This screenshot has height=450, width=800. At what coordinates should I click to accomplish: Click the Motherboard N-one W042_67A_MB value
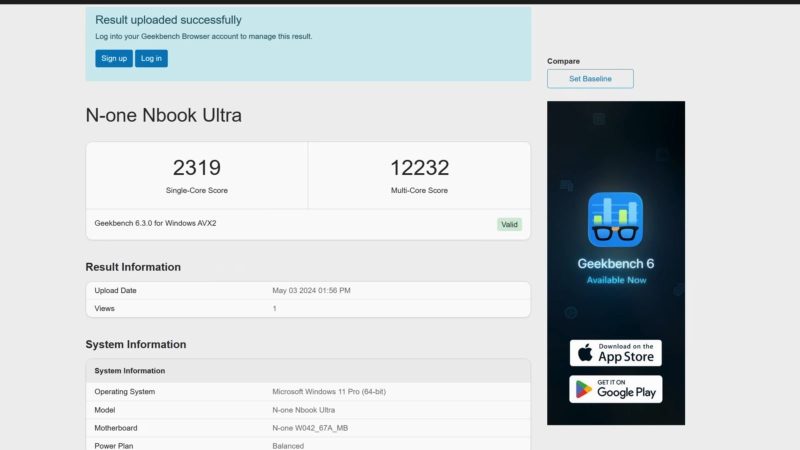click(x=311, y=428)
